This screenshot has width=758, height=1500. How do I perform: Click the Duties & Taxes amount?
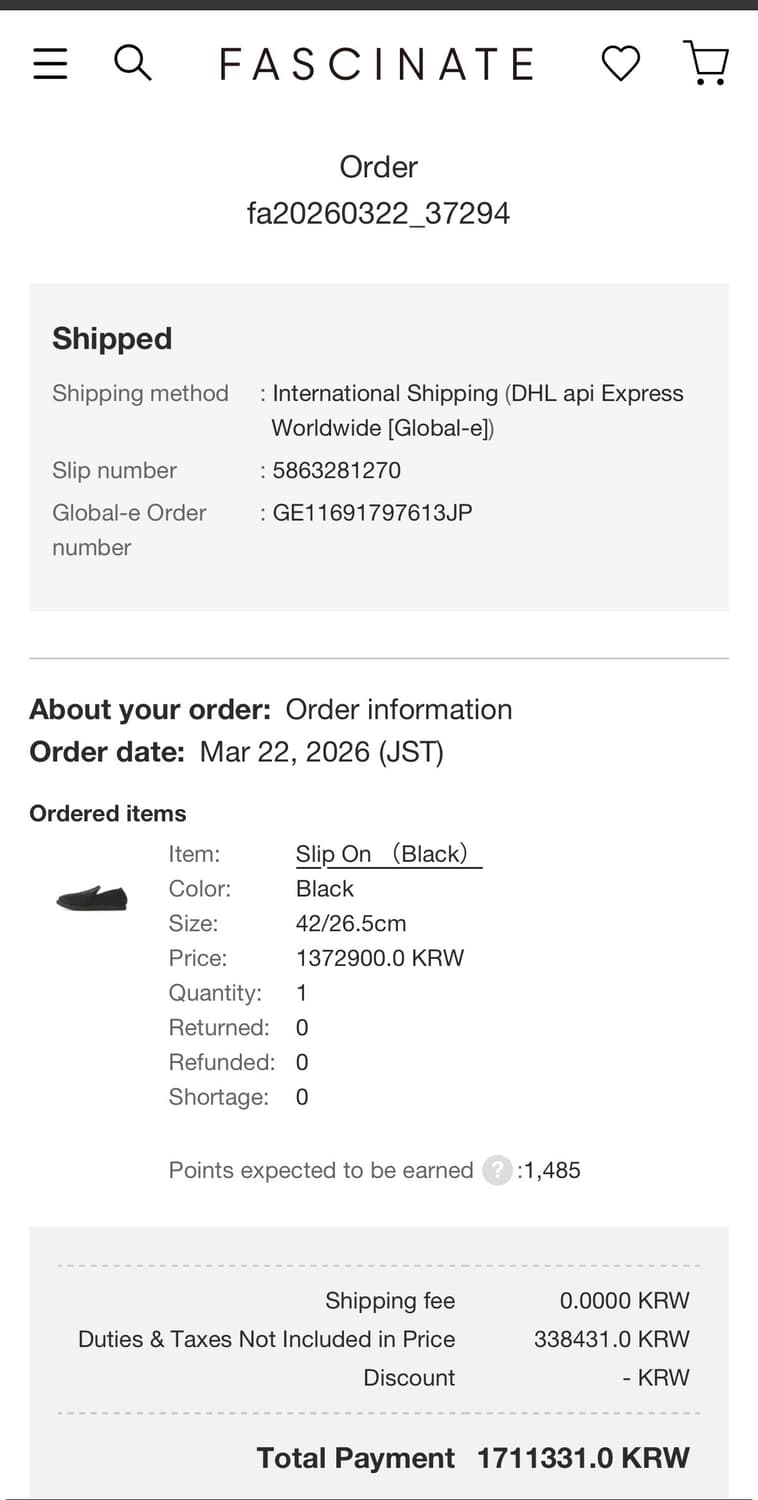pos(611,1339)
